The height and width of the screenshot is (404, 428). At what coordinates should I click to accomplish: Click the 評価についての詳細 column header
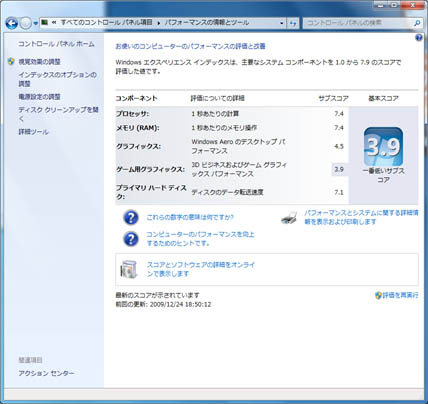coord(217,98)
